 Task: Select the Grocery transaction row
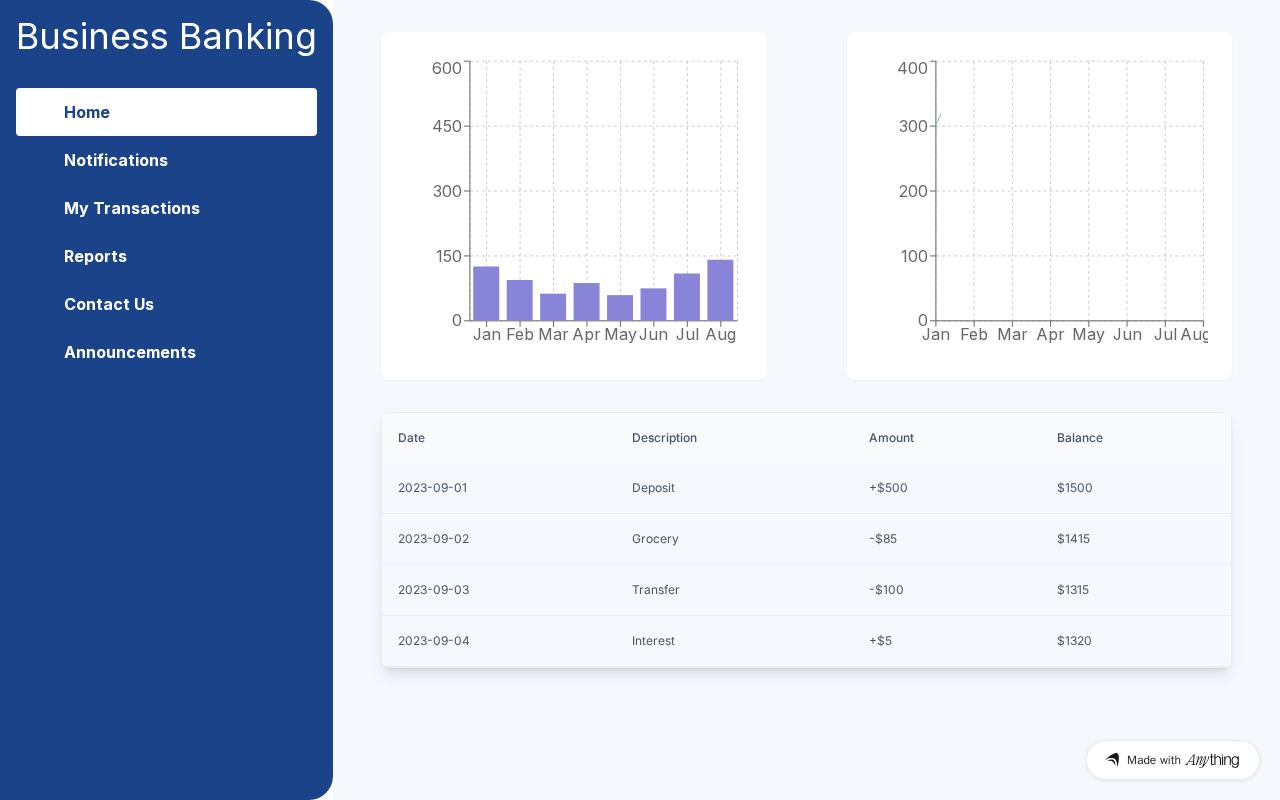click(x=805, y=539)
